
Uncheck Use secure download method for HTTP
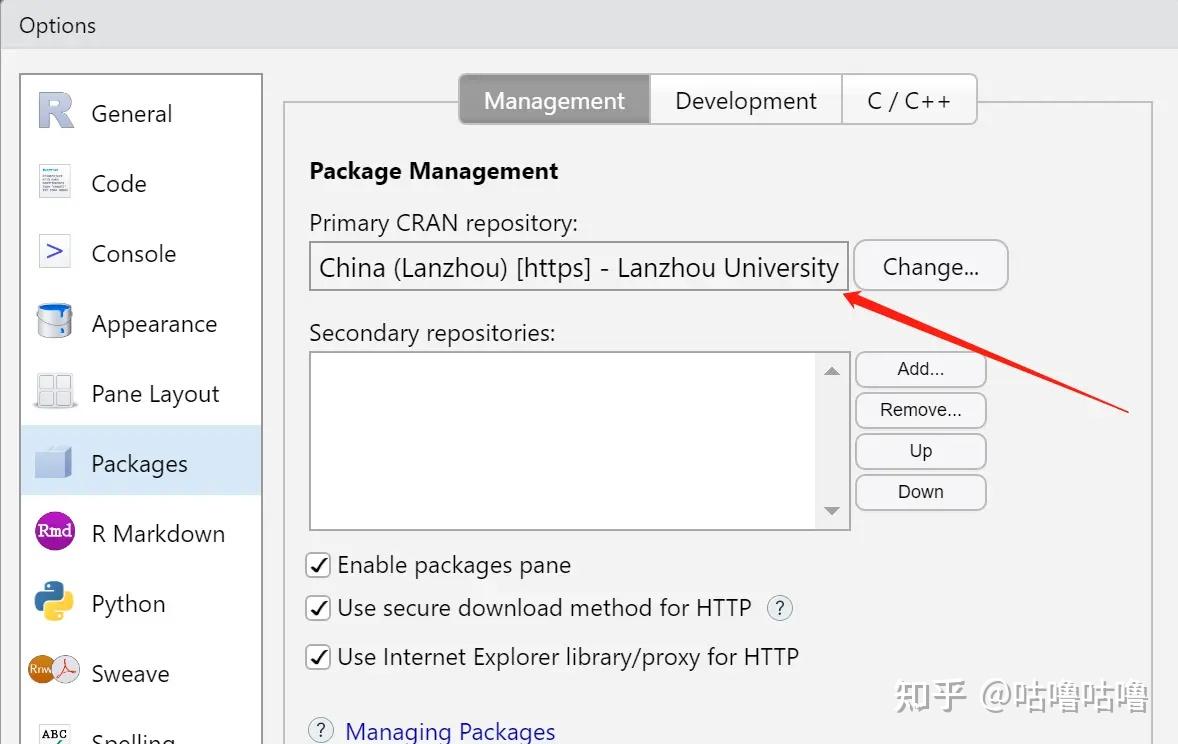click(318, 607)
